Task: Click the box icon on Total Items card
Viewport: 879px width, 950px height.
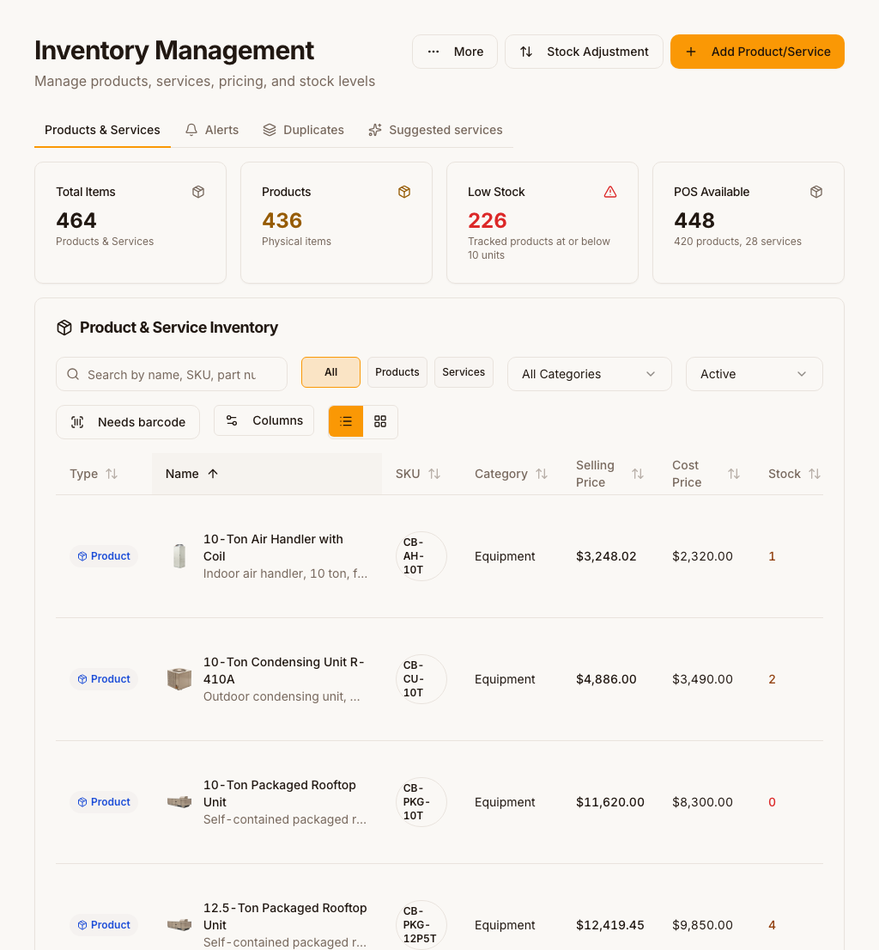Action: click(x=198, y=192)
